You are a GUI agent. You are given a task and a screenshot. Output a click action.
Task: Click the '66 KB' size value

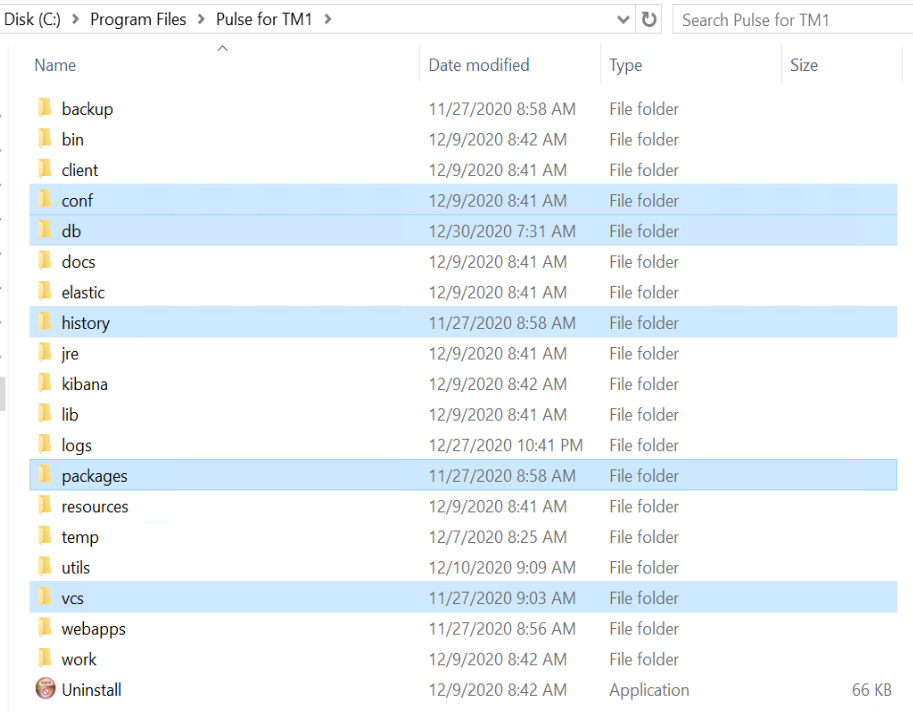click(872, 690)
